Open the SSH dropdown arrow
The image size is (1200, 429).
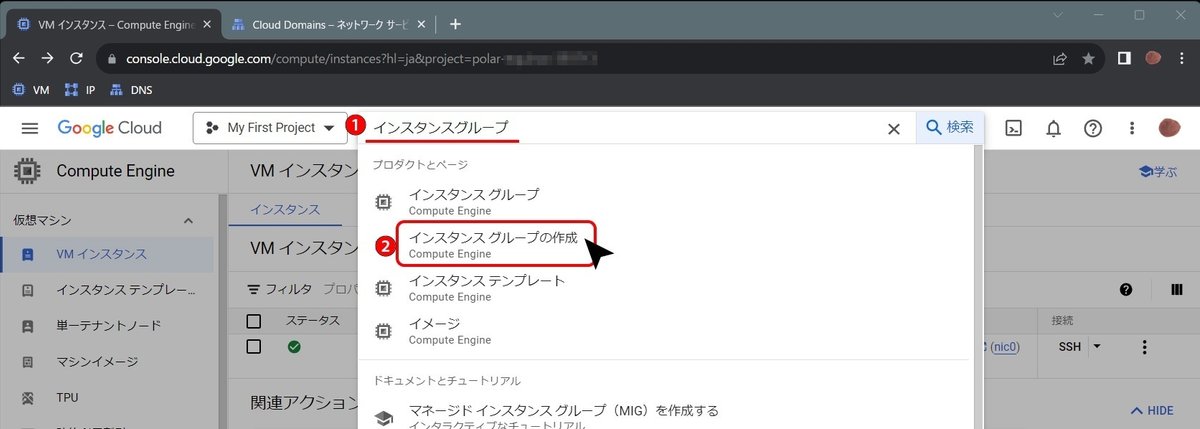[x=1097, y=346]
